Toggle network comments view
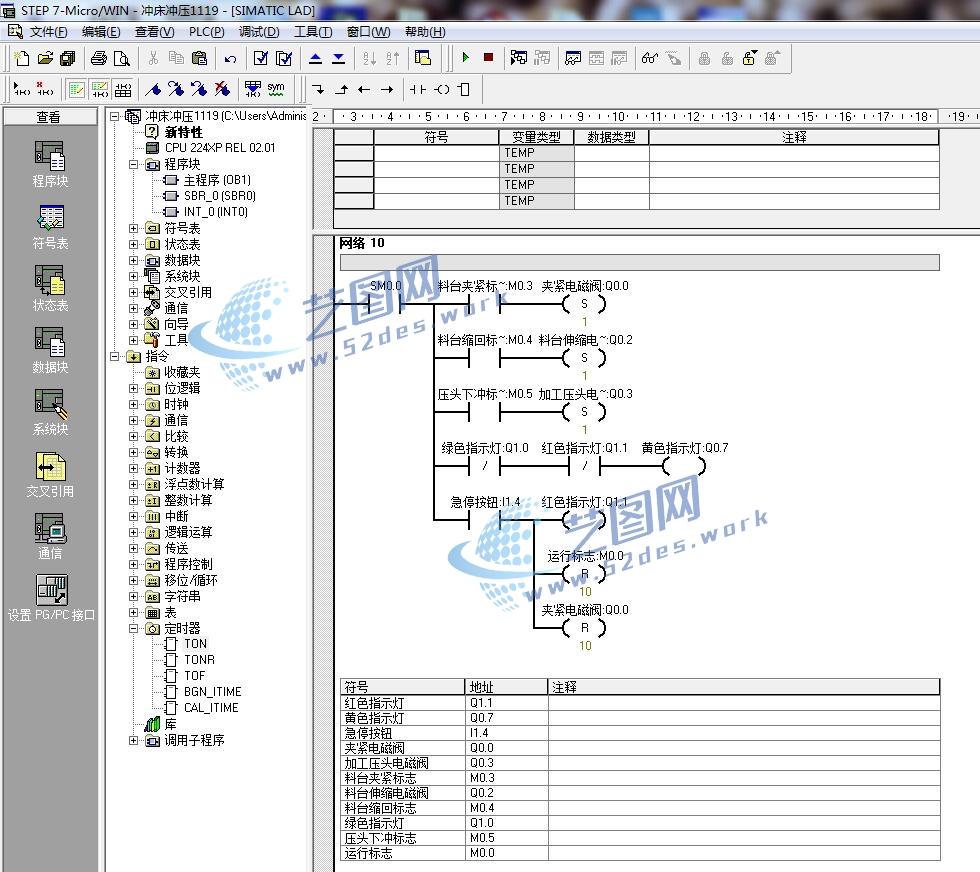Screen dimensions: 980x872 [99, 89]
